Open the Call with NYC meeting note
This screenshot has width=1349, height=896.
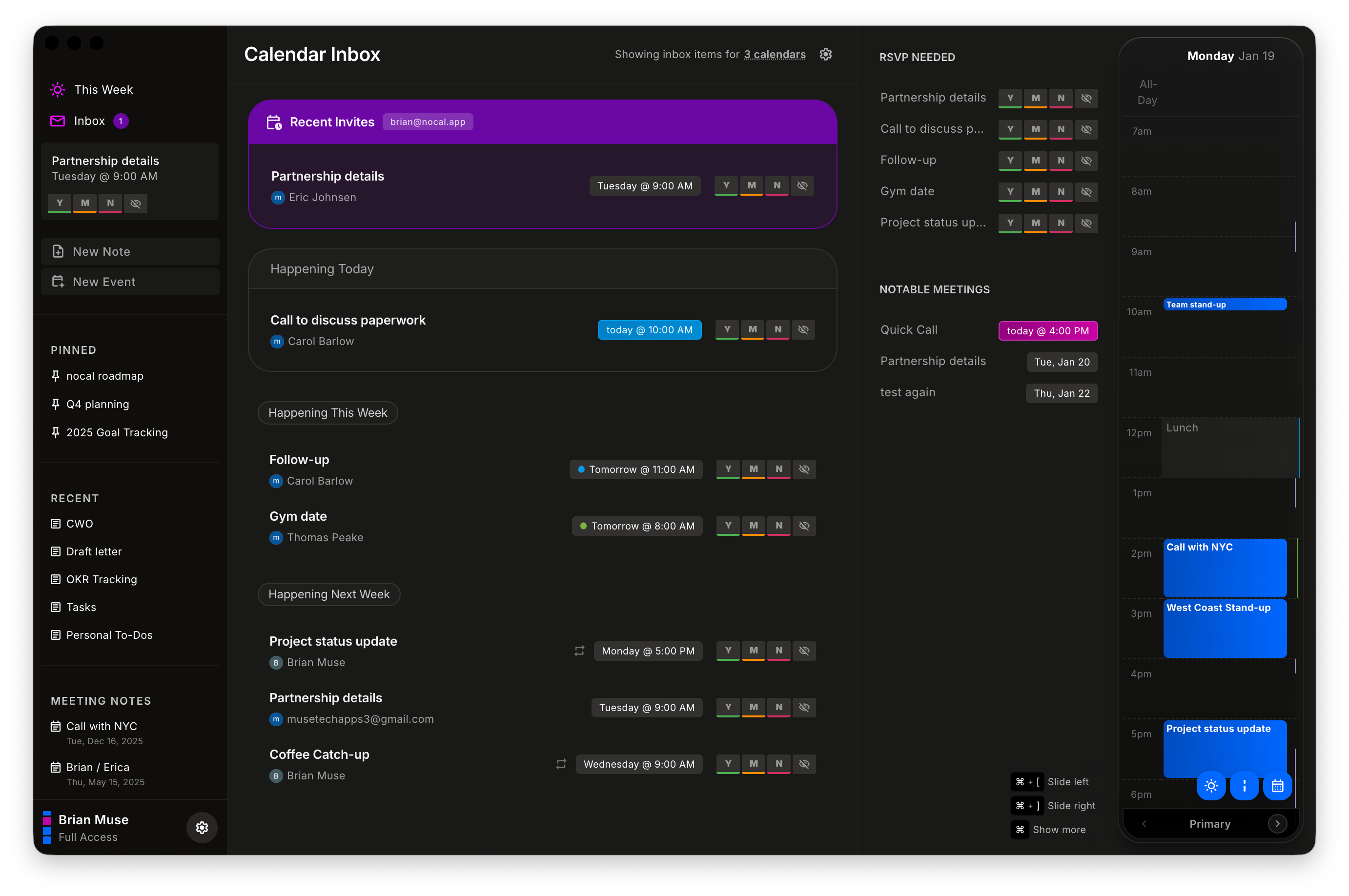tap(102, 726)
